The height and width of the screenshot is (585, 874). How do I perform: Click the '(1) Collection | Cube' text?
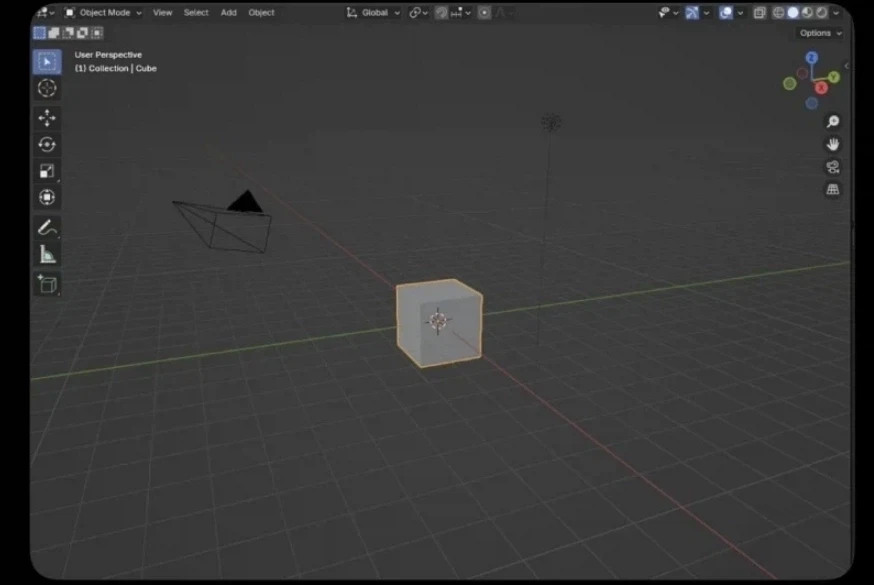(115, 68)
